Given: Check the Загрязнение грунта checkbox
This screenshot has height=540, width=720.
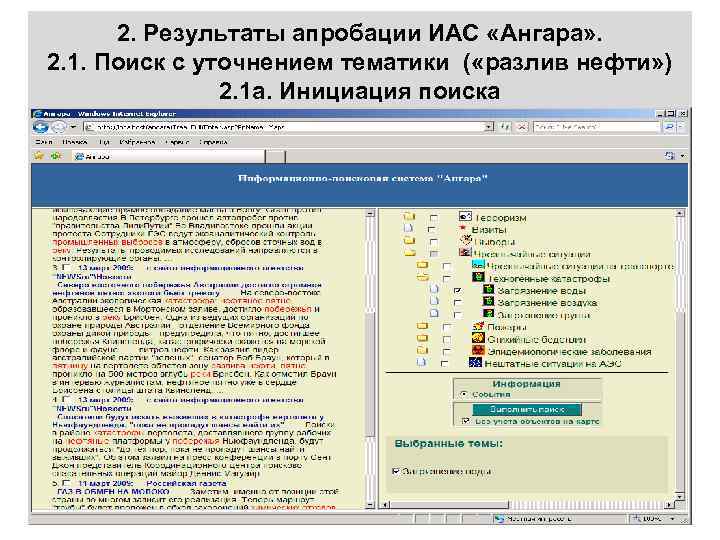Looking at the screenshot, I should coord(457,315).
